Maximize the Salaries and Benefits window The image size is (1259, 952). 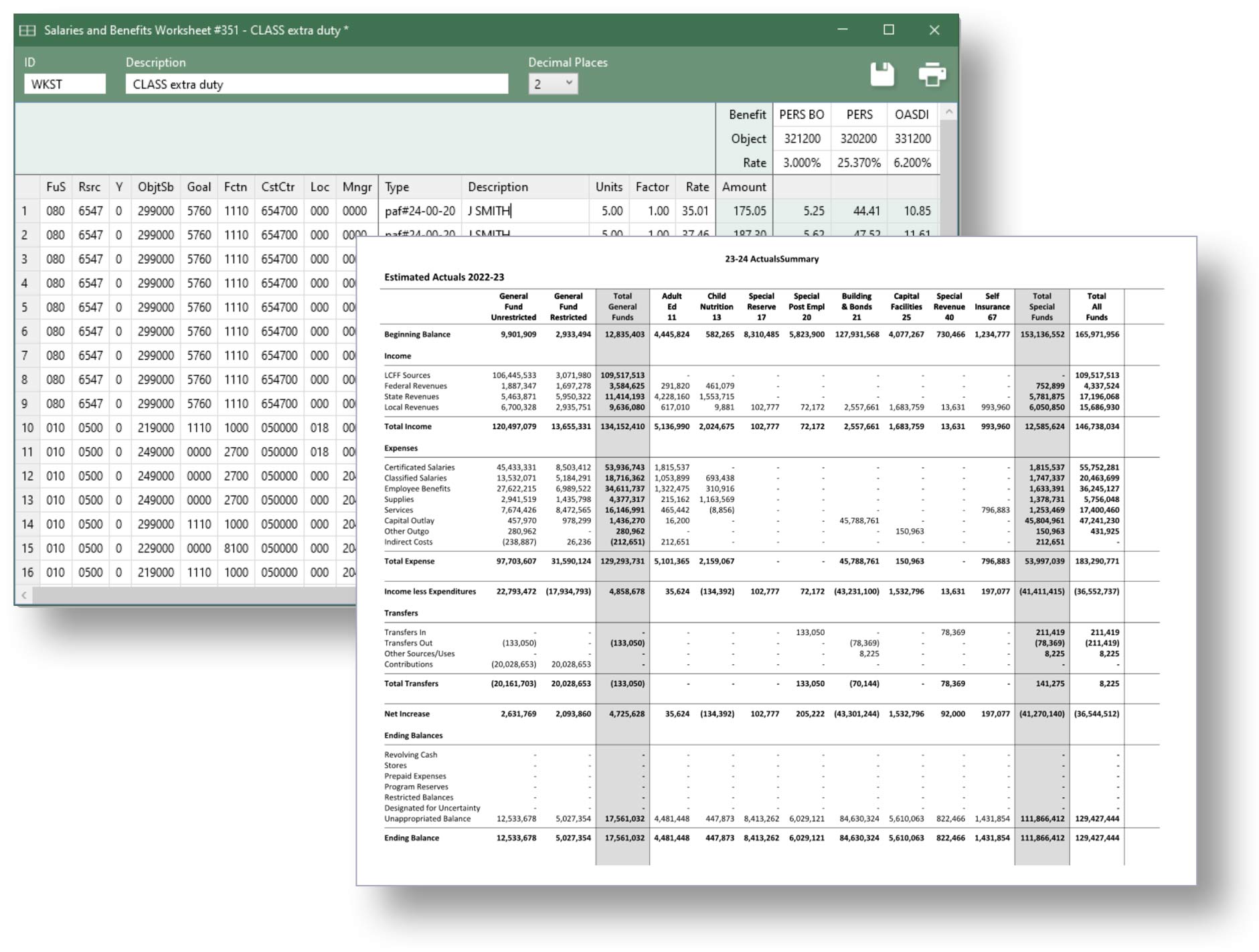pyautogui.click(x=888, y=30)
